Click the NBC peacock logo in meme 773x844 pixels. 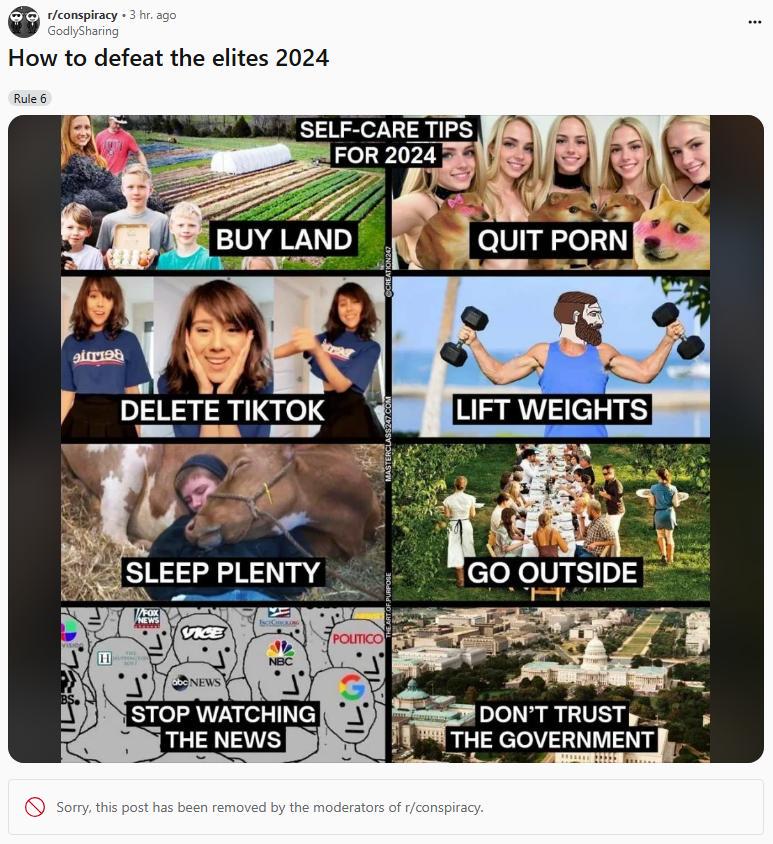coord(281,652)
